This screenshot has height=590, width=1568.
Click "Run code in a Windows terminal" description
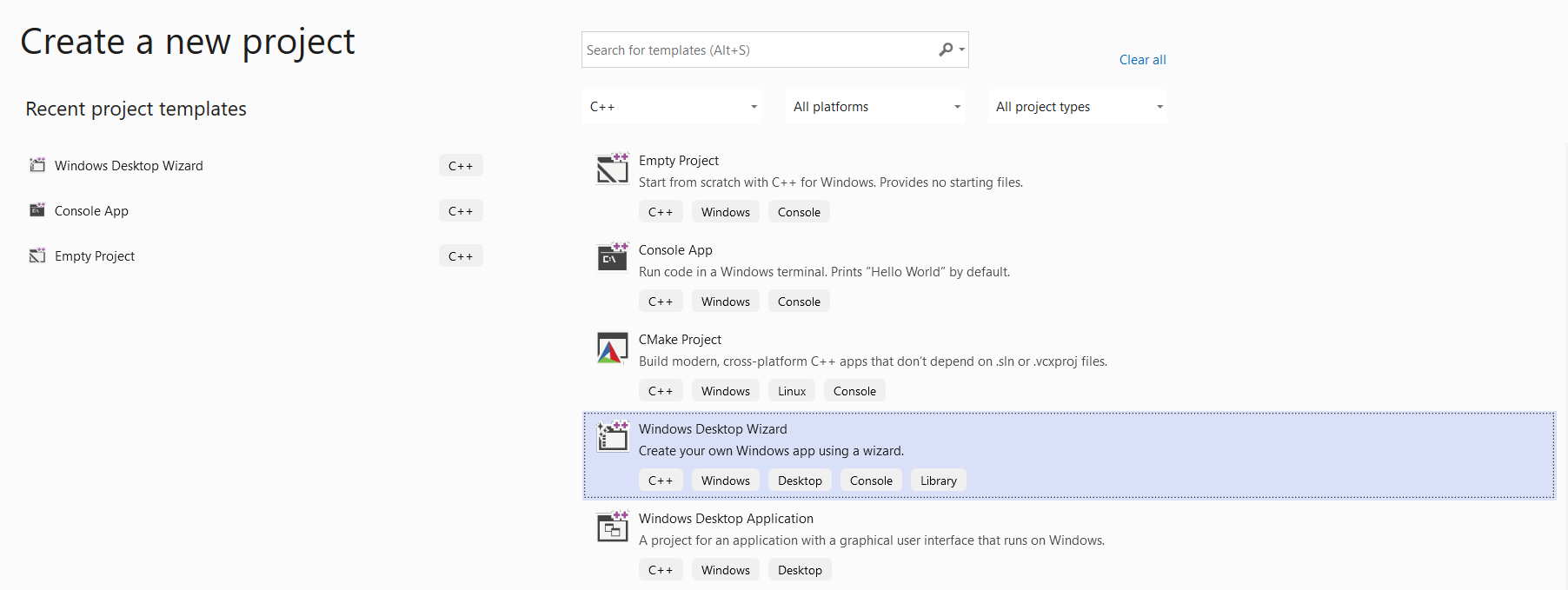coord(824,272)
